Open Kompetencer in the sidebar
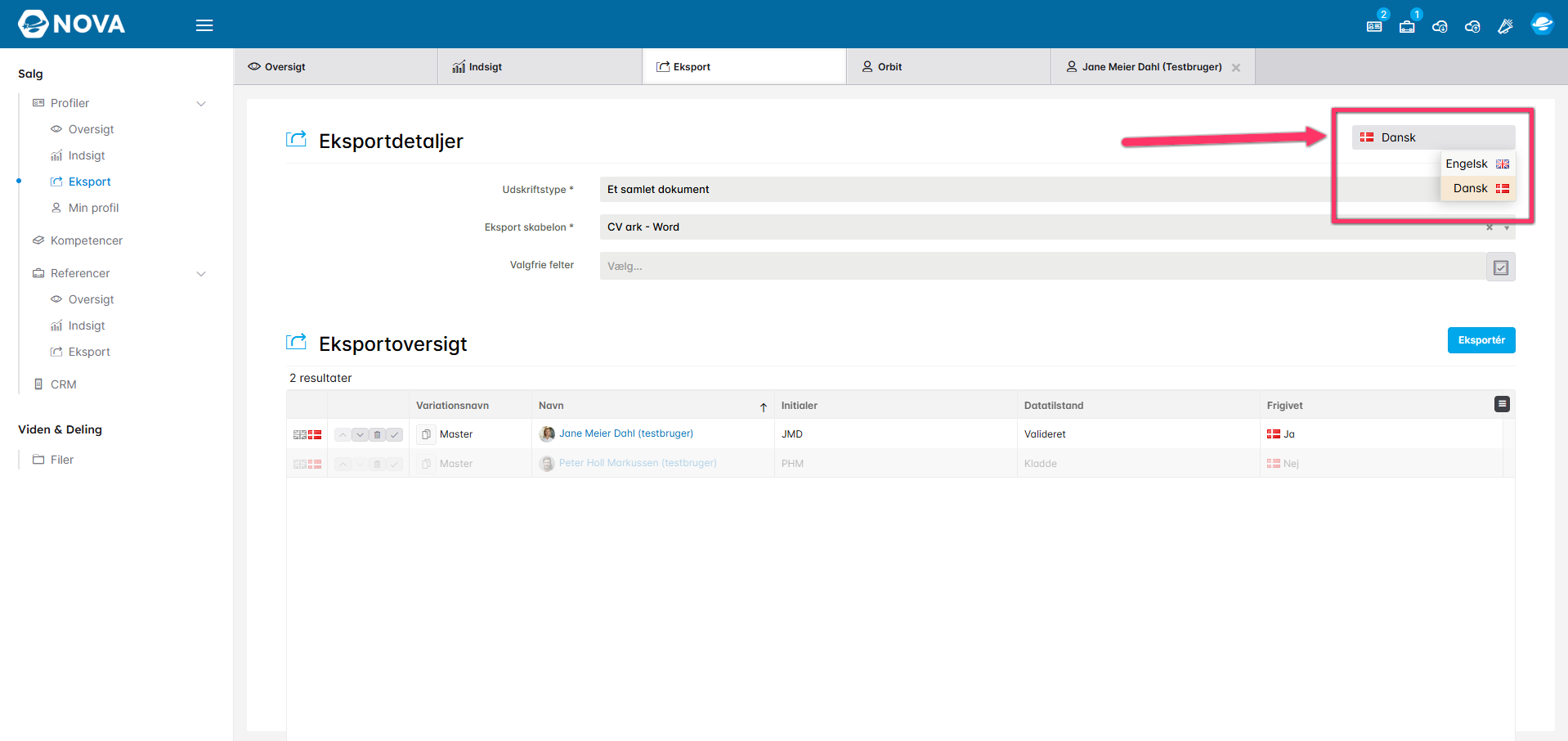1568x741 pixels. point(86,240)
